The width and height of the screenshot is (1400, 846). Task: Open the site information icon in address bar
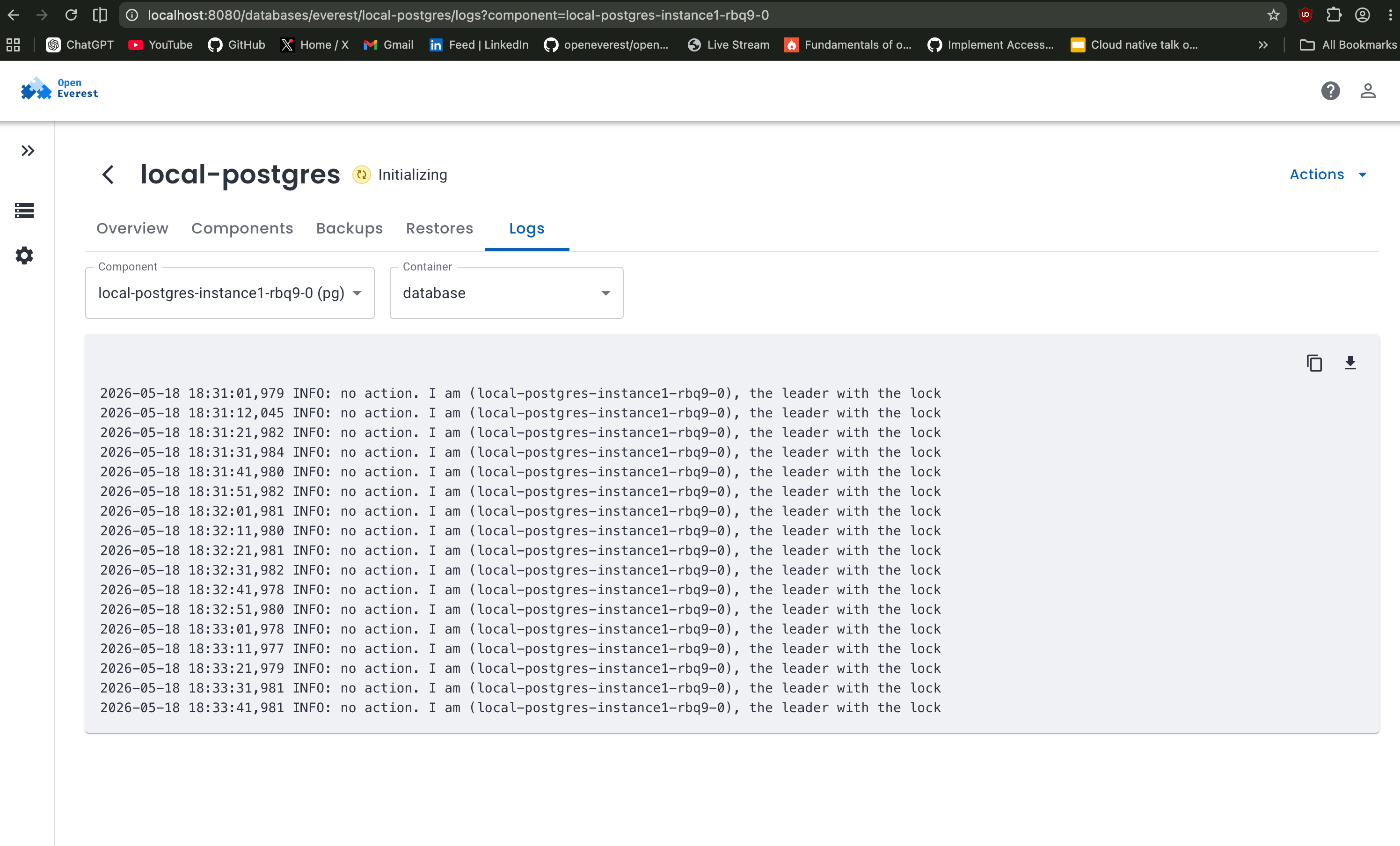(x=132, y=15)
